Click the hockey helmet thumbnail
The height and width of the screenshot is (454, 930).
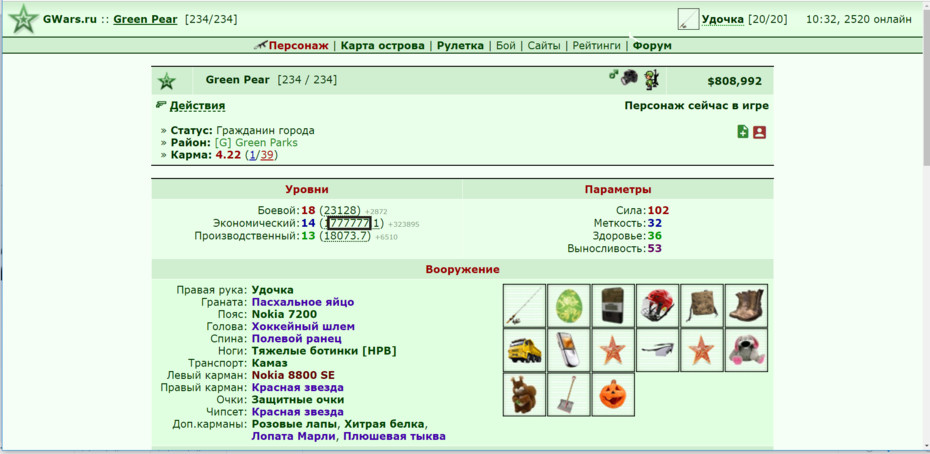(x=658, y=306)
